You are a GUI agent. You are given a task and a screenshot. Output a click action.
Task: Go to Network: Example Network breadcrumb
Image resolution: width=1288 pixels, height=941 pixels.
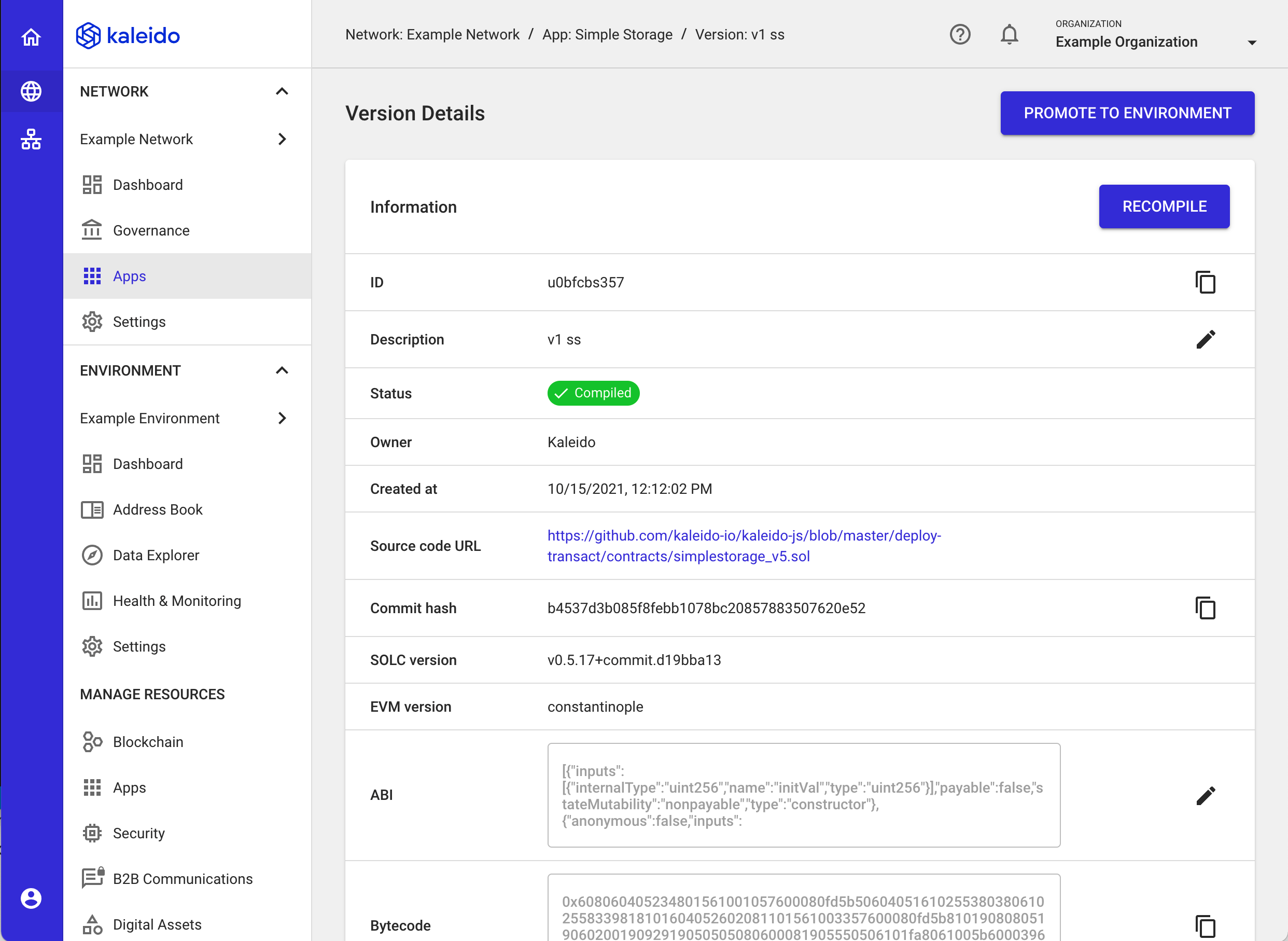click(x=432, y=35)
